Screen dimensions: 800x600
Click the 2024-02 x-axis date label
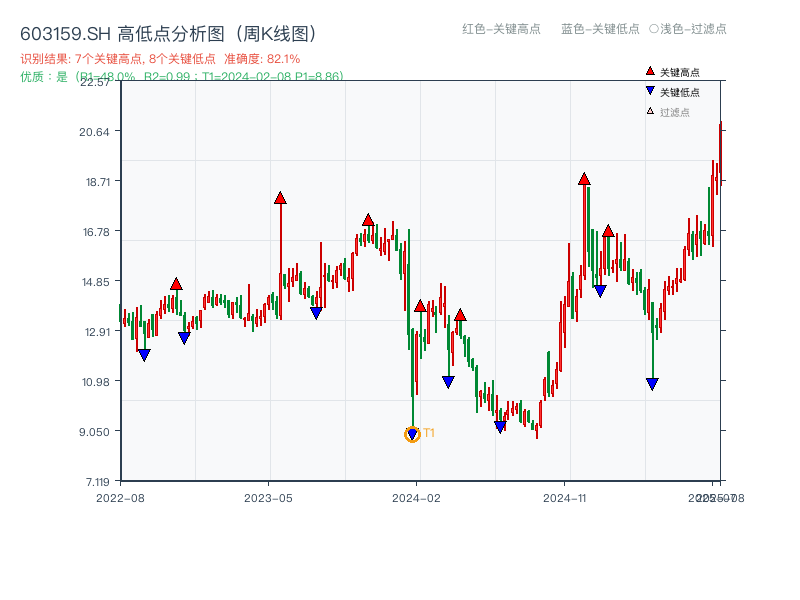(x=416, y=498)
